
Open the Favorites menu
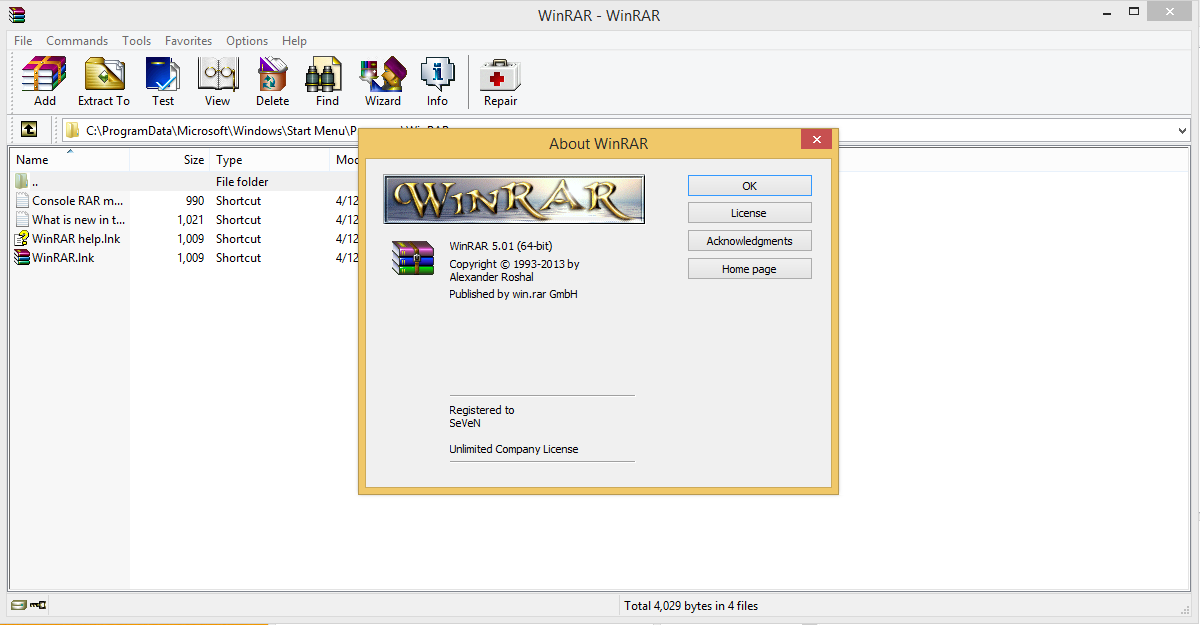[x=189, y=41]
